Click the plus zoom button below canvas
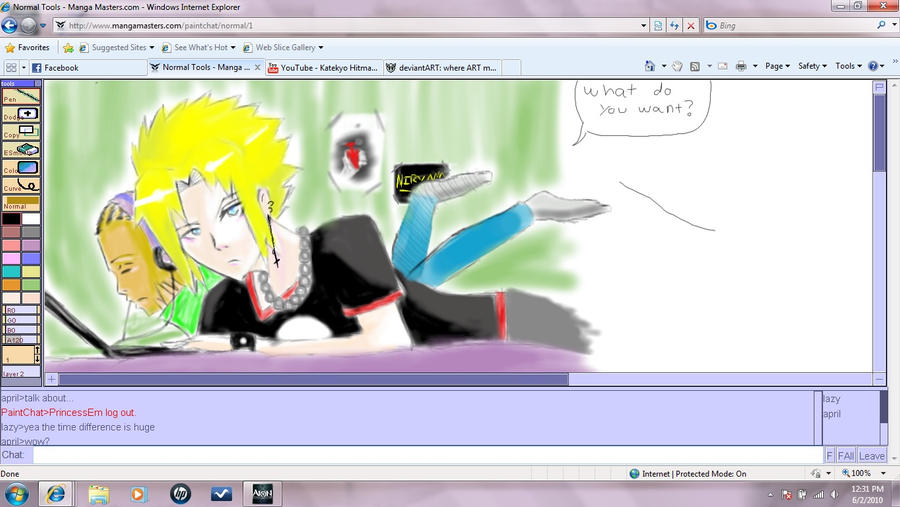Viewport: 900px width, 507px height. point(52,379)
